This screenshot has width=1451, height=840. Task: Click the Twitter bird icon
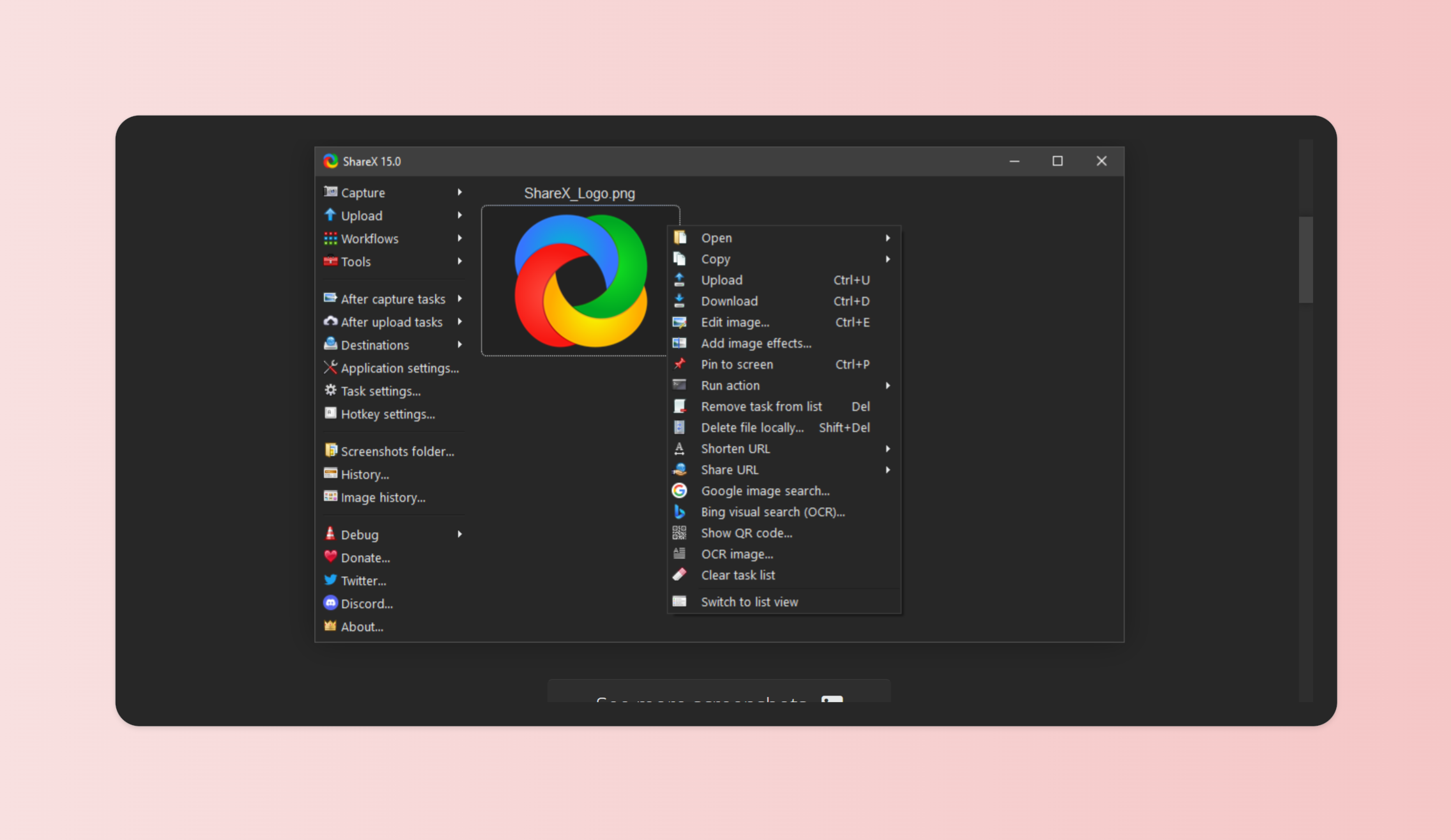(330, 579)
